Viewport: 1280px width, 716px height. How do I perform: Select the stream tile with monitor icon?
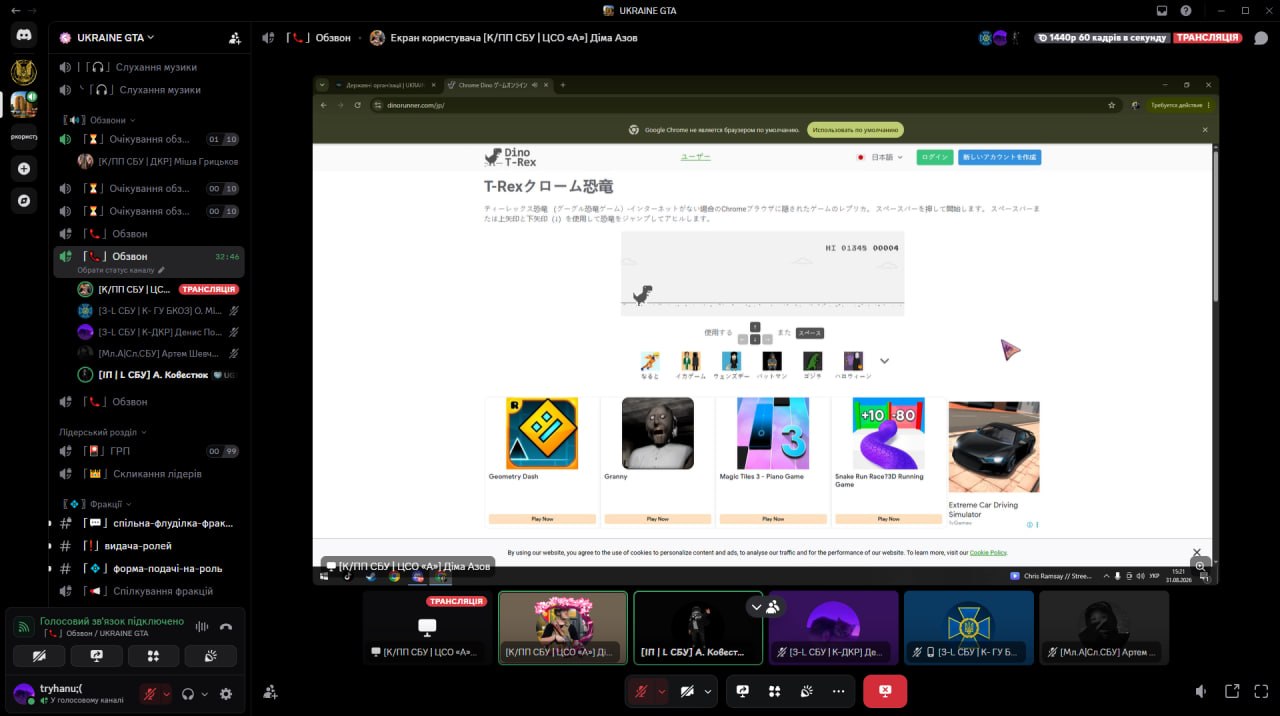point(427,627)
